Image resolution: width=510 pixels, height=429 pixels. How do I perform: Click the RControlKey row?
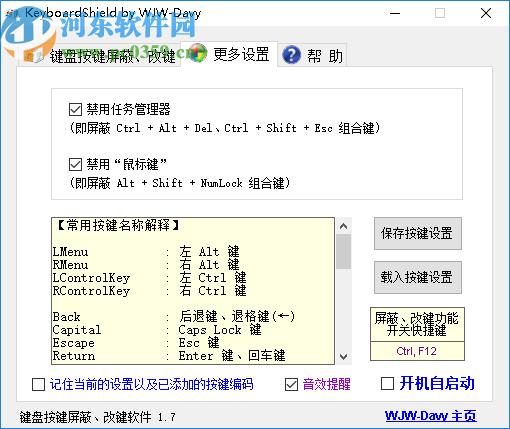pos(149,291)
